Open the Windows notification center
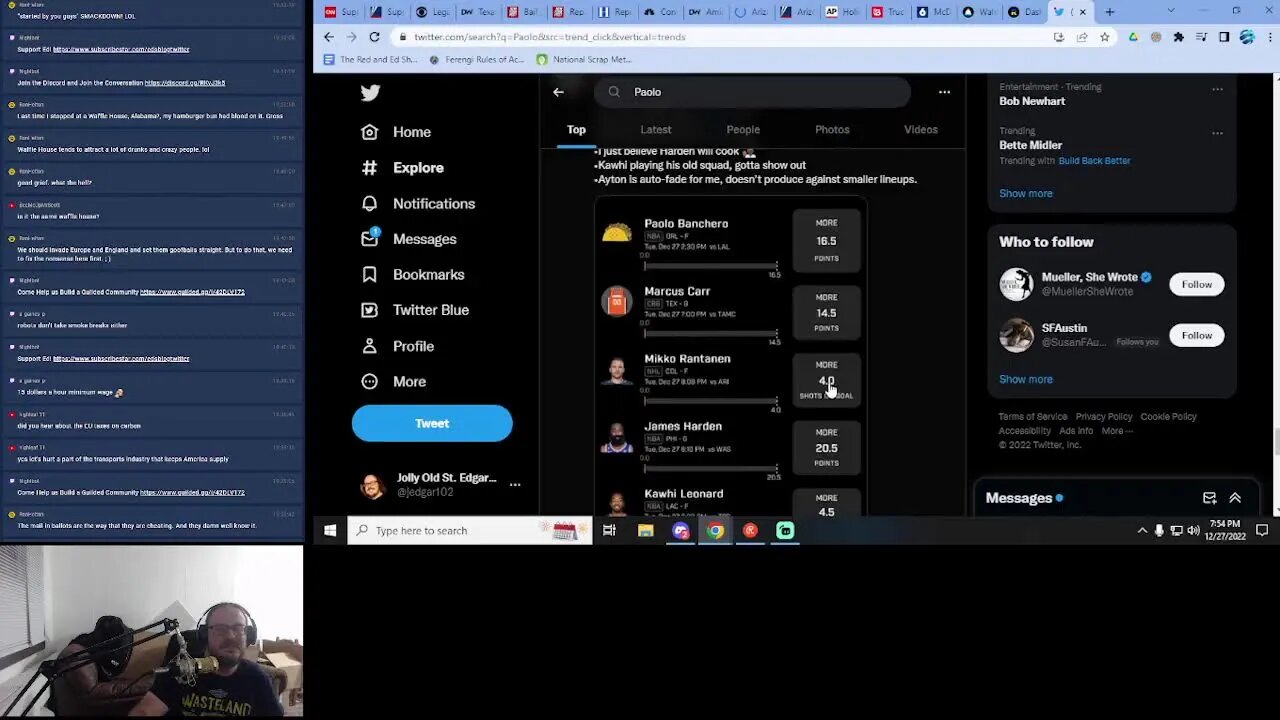This screenshot has width=1280, height=720. (1262, 531)
